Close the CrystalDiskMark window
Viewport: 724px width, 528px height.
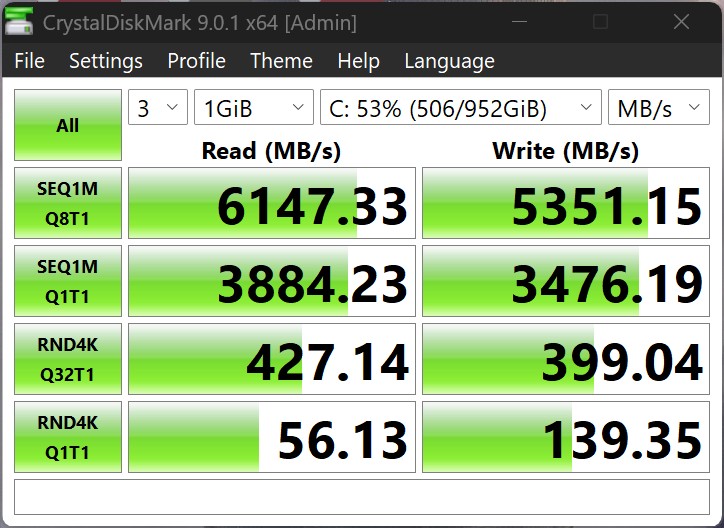(681, 21)
